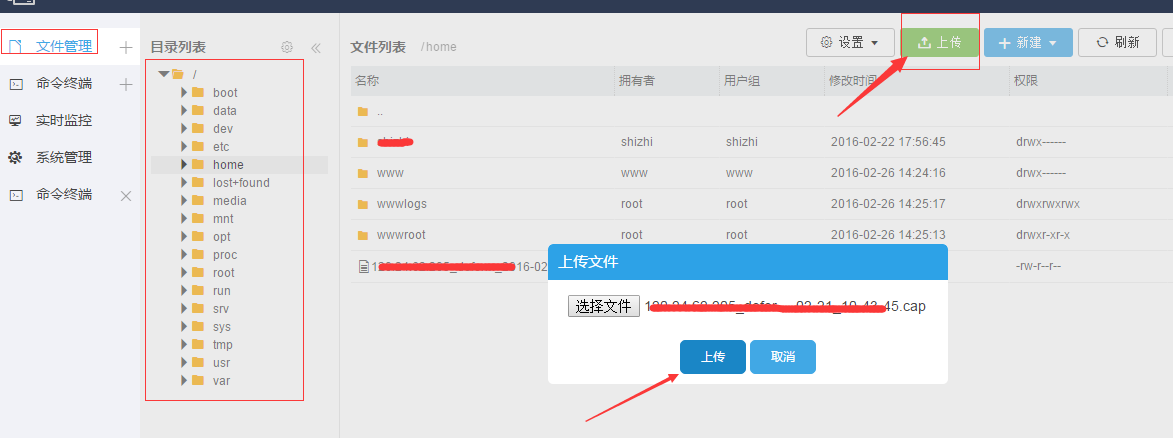Image resolution: width=1173 pixels, height=438 pixels.
Task: Collapse the directory list panel with the double chevron
Action: click(316, 48)
